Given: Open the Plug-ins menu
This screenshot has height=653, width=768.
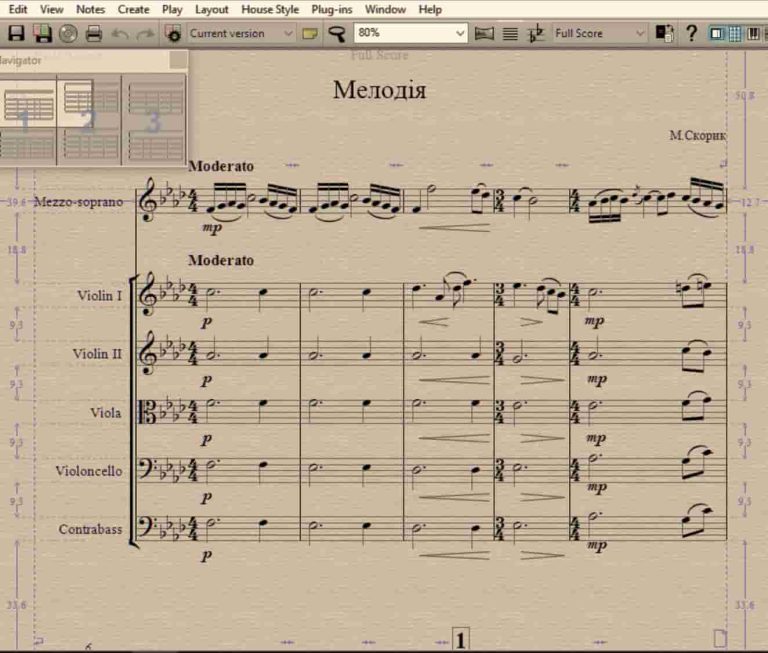Looking at the screenshot, I should click(x=332, y=9).
